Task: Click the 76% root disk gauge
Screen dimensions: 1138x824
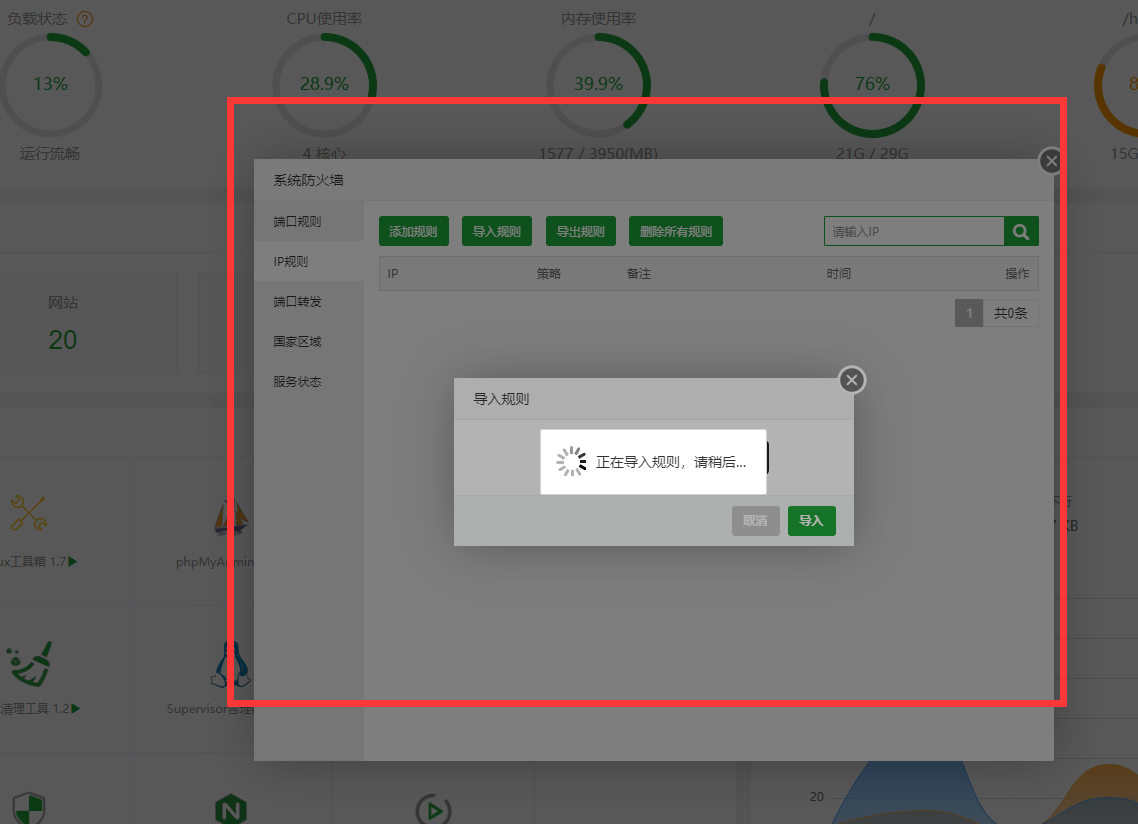Action: point(872,84)
